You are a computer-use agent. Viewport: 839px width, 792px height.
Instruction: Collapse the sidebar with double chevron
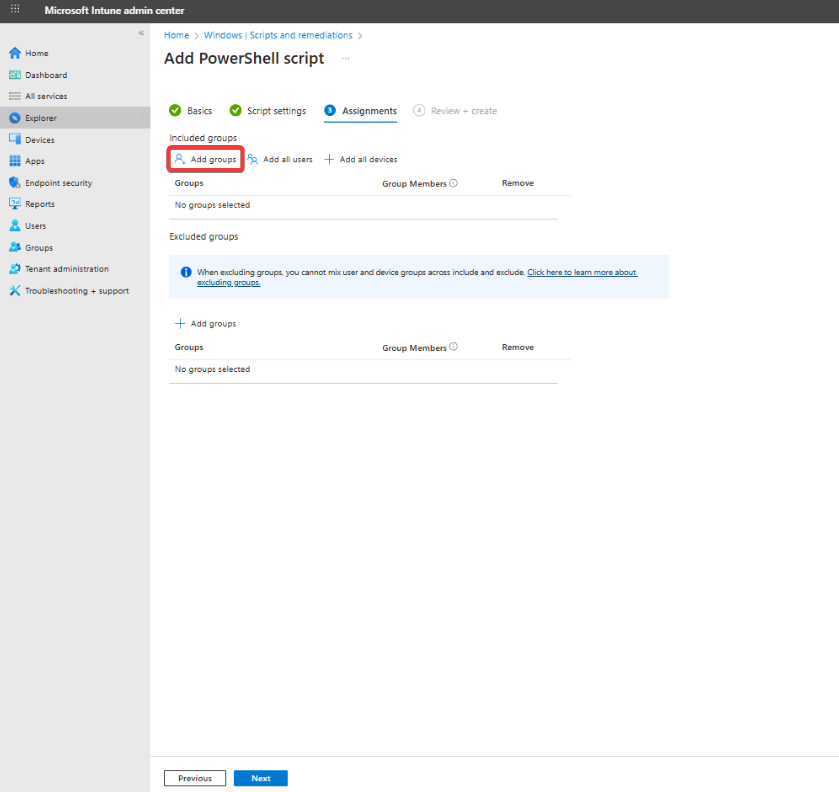coord(141,33)
